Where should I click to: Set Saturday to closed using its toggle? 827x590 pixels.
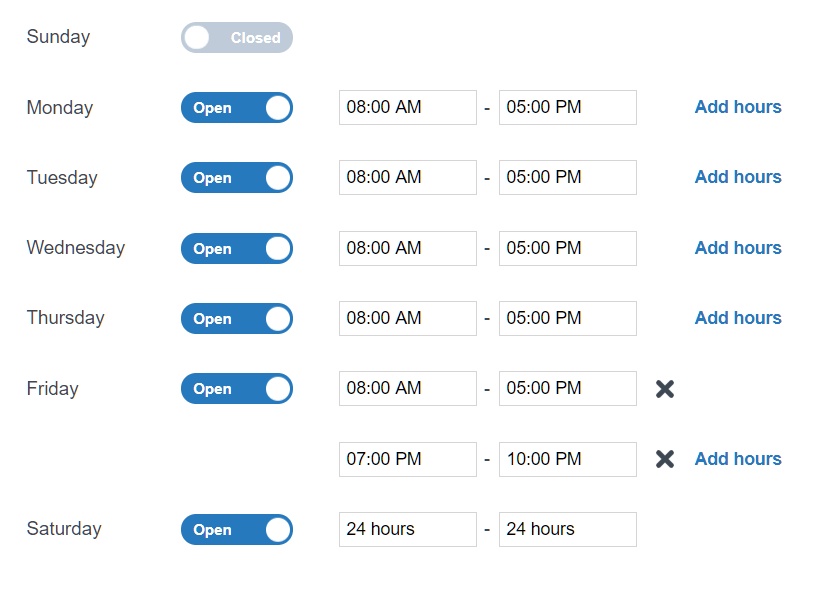236,529
